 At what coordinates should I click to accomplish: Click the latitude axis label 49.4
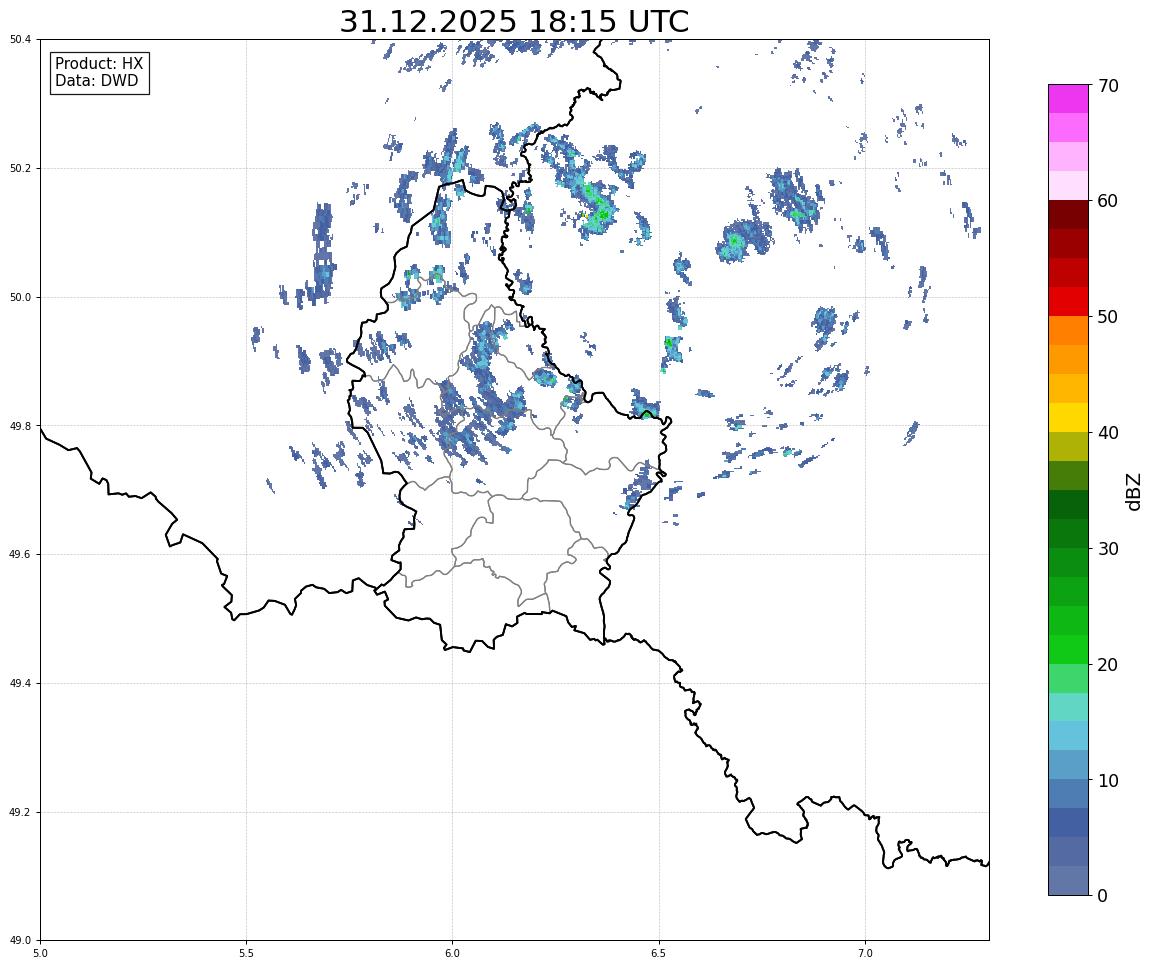tap(20, 684)
